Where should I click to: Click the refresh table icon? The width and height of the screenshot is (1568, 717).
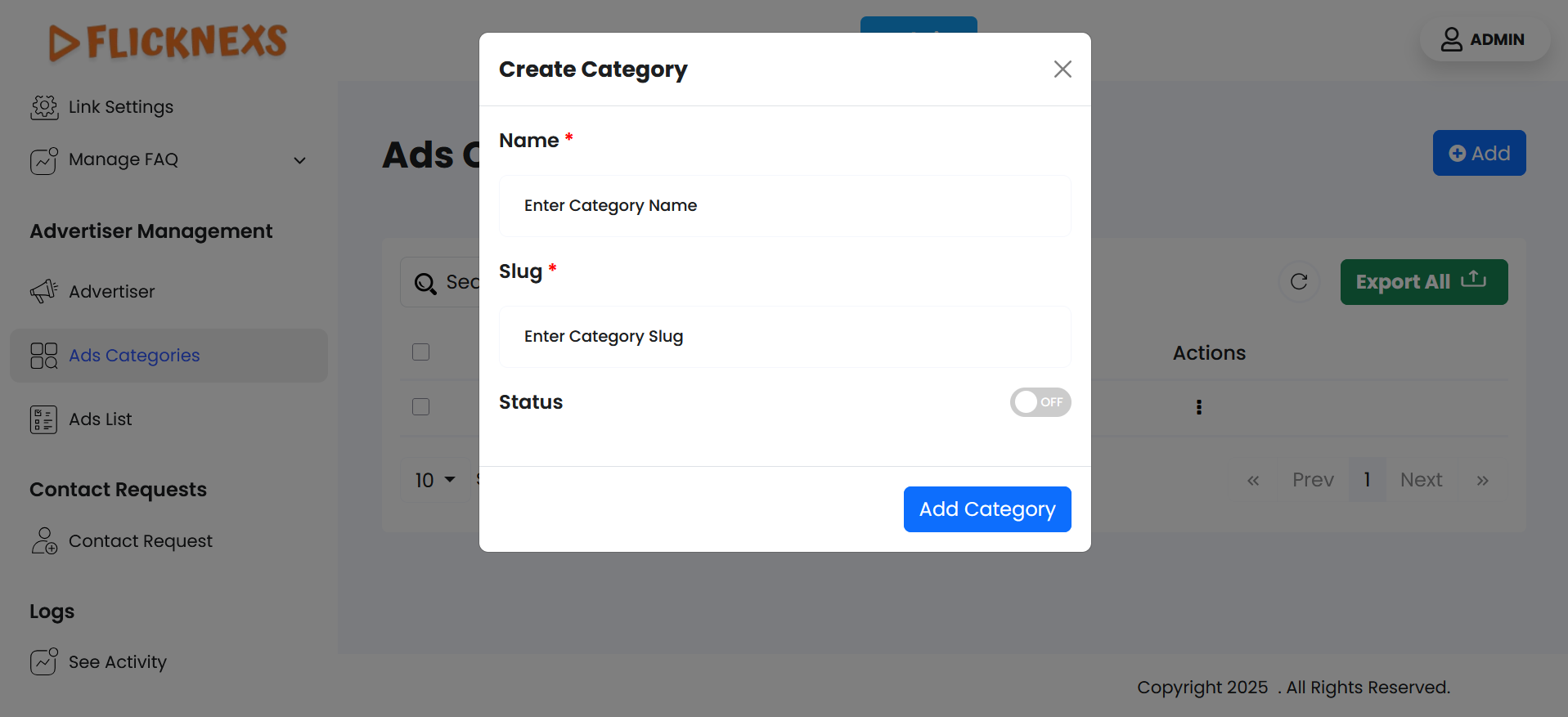click(1299, 282)
